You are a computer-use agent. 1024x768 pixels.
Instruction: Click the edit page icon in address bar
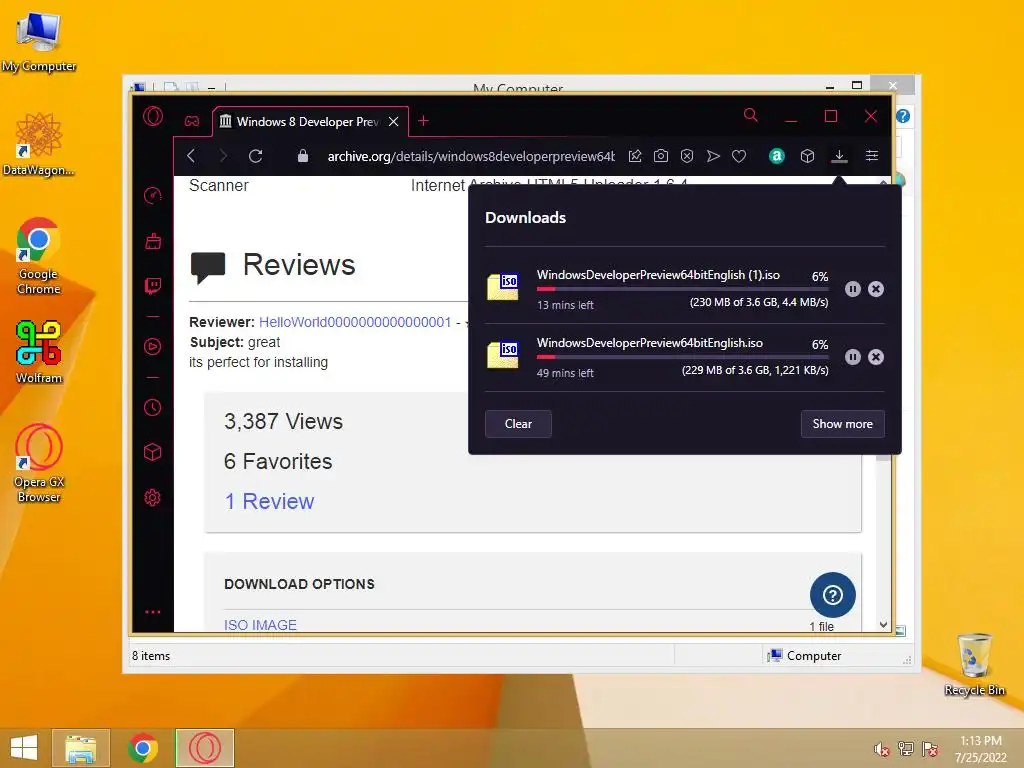click(x=635, y=156)
